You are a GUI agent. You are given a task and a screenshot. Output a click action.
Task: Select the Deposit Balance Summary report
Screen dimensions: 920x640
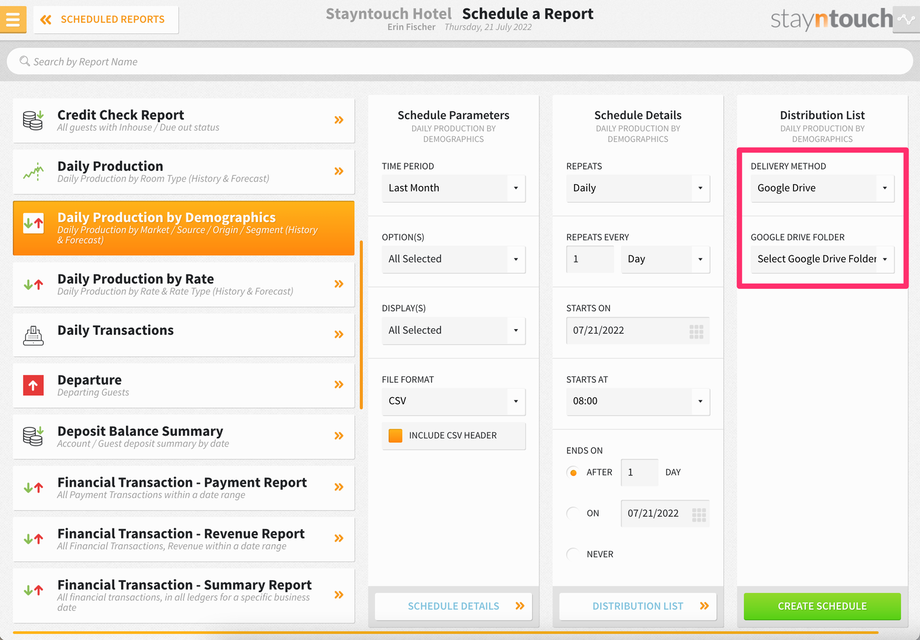point(184,436)
